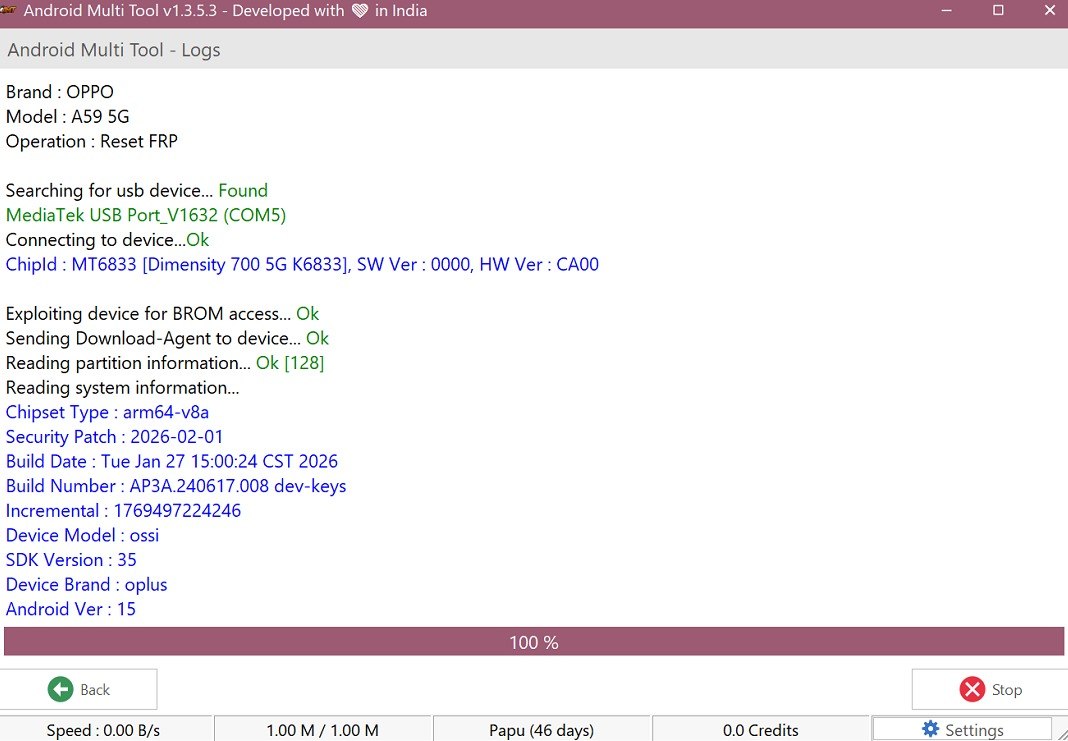This screenshot has width=1068, height=741.
Task: Click the 1.00 M / 1.00 M transfer panel
Action: 322,730
